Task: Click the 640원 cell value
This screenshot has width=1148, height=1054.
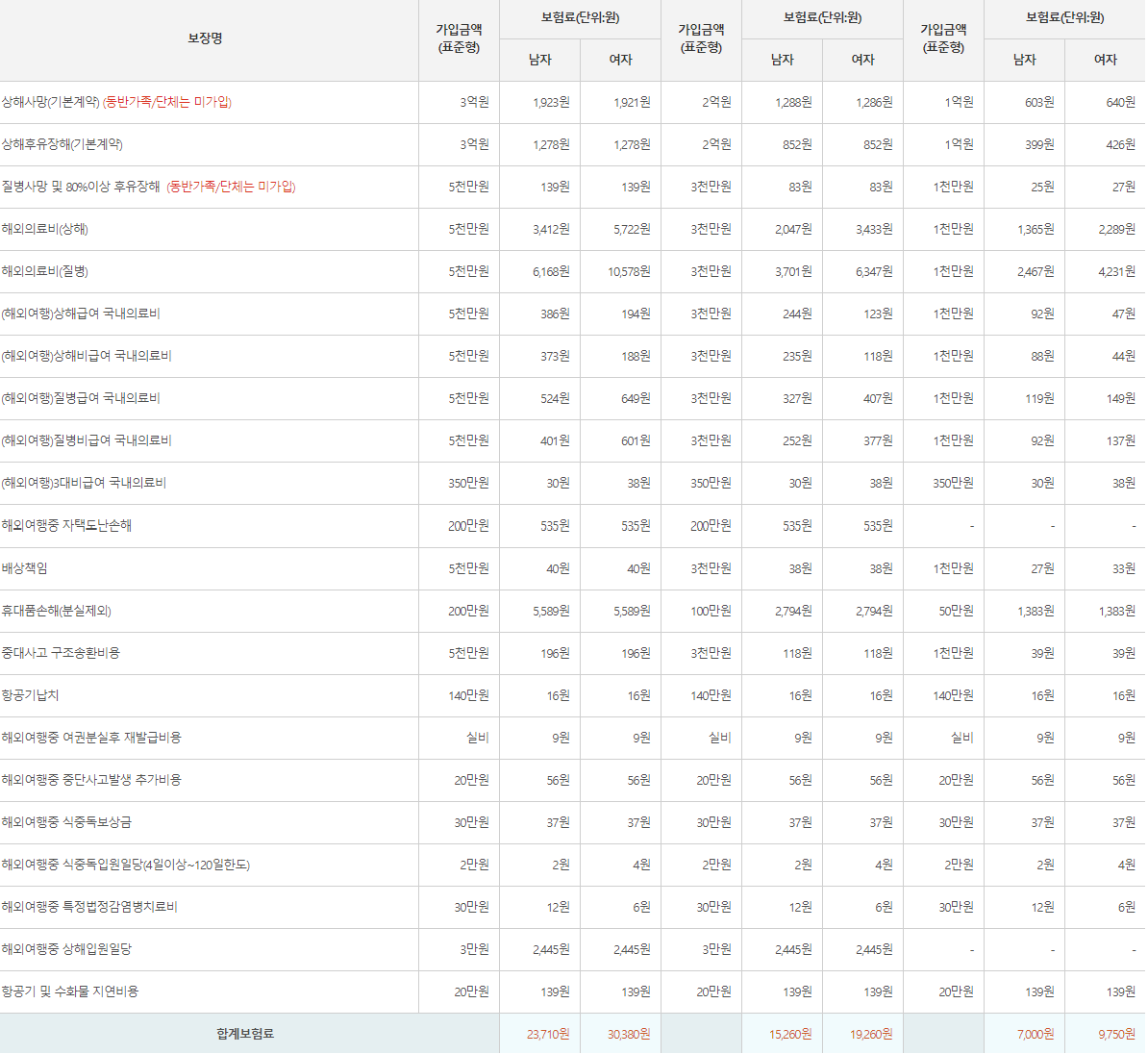Action: click(x=1121, y=103)
